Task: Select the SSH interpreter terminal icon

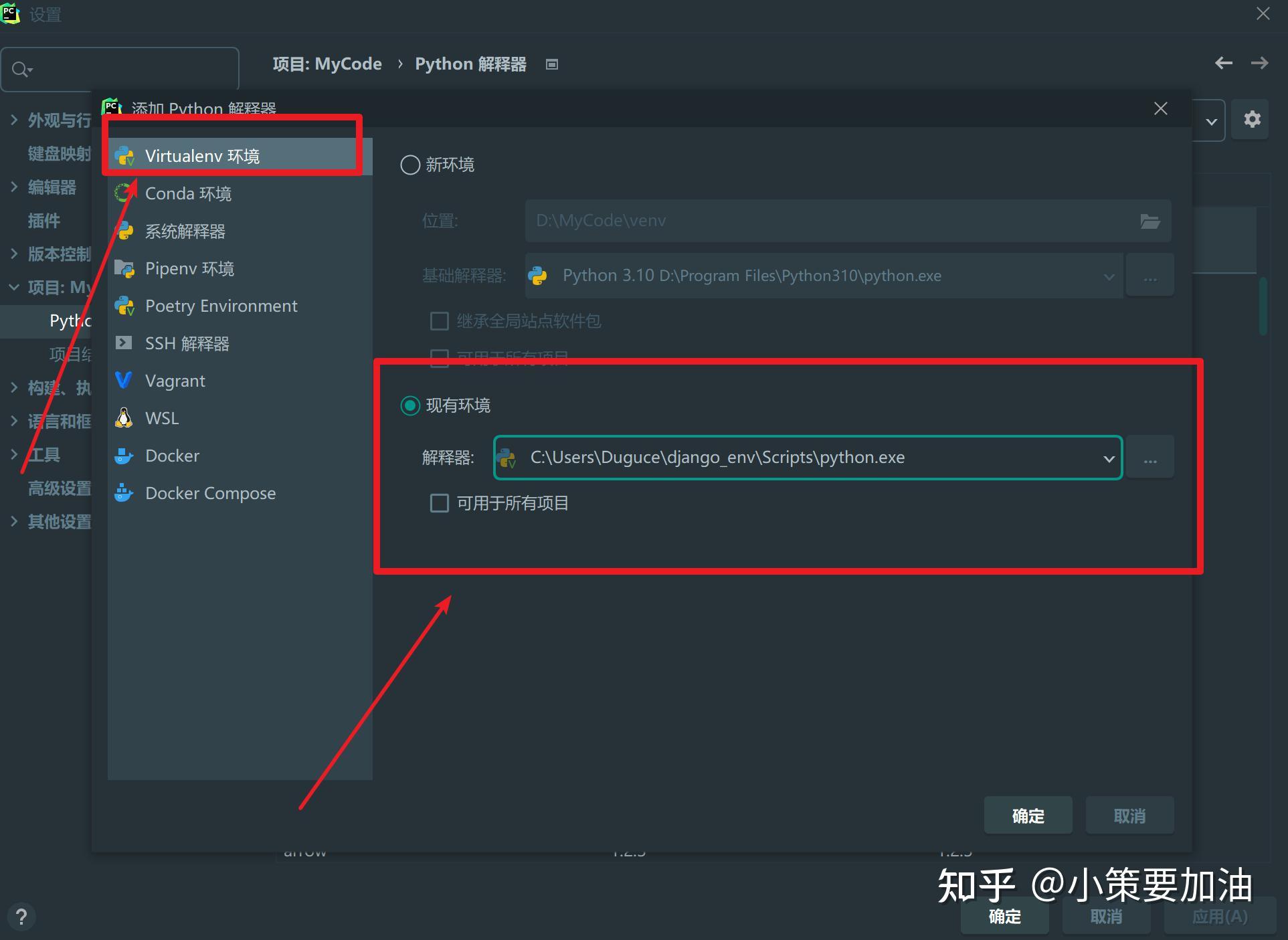Action: click(x=124, y=343)
